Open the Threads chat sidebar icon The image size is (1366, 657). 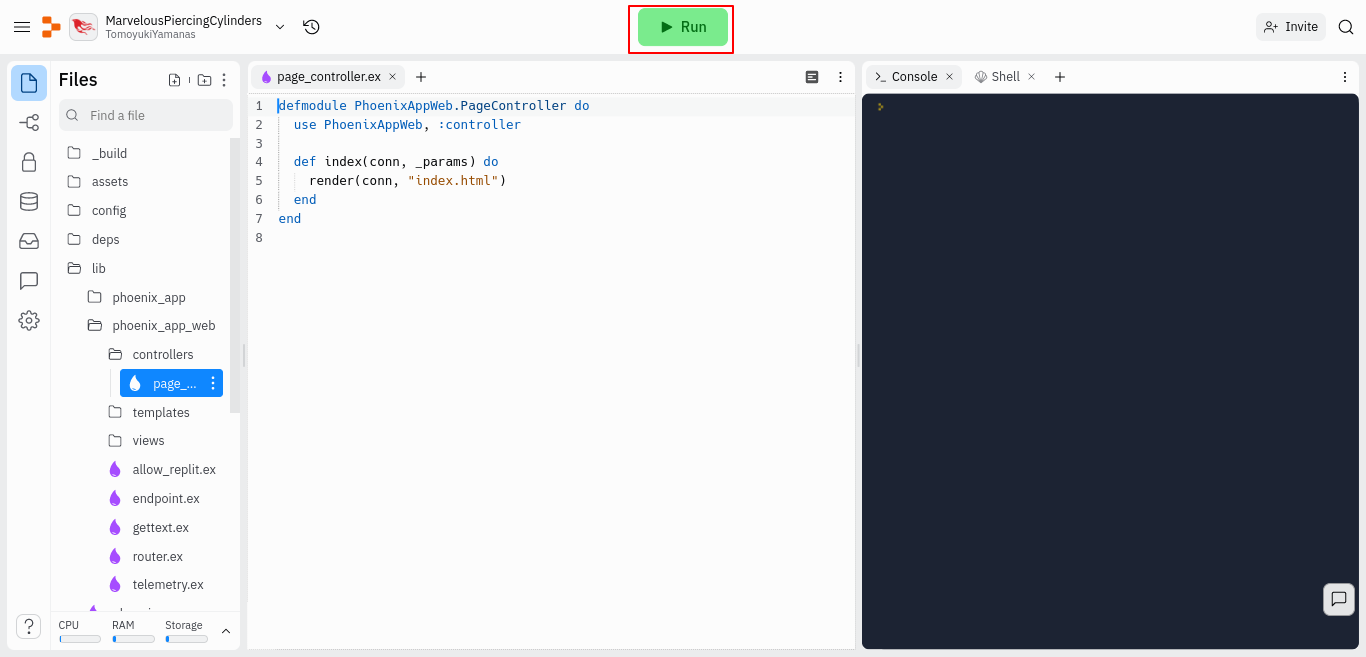click(29, 281)
